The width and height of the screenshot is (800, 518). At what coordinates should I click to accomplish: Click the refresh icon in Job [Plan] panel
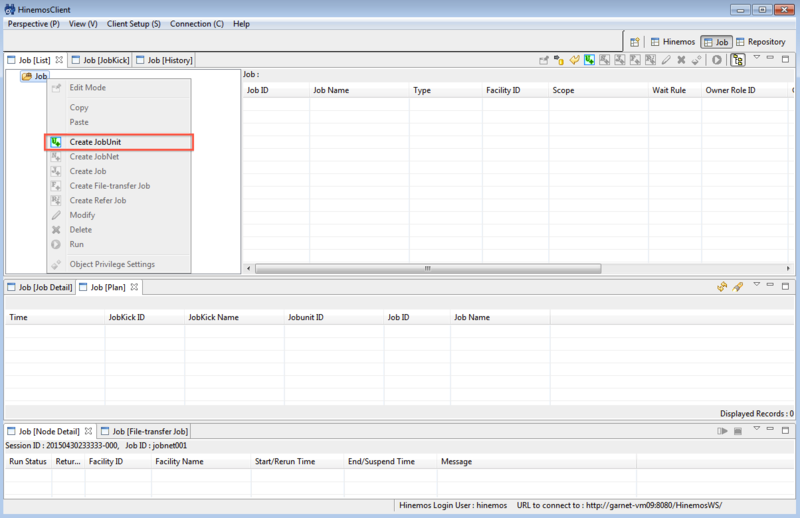pyautogui.click(x=722, y=287)
